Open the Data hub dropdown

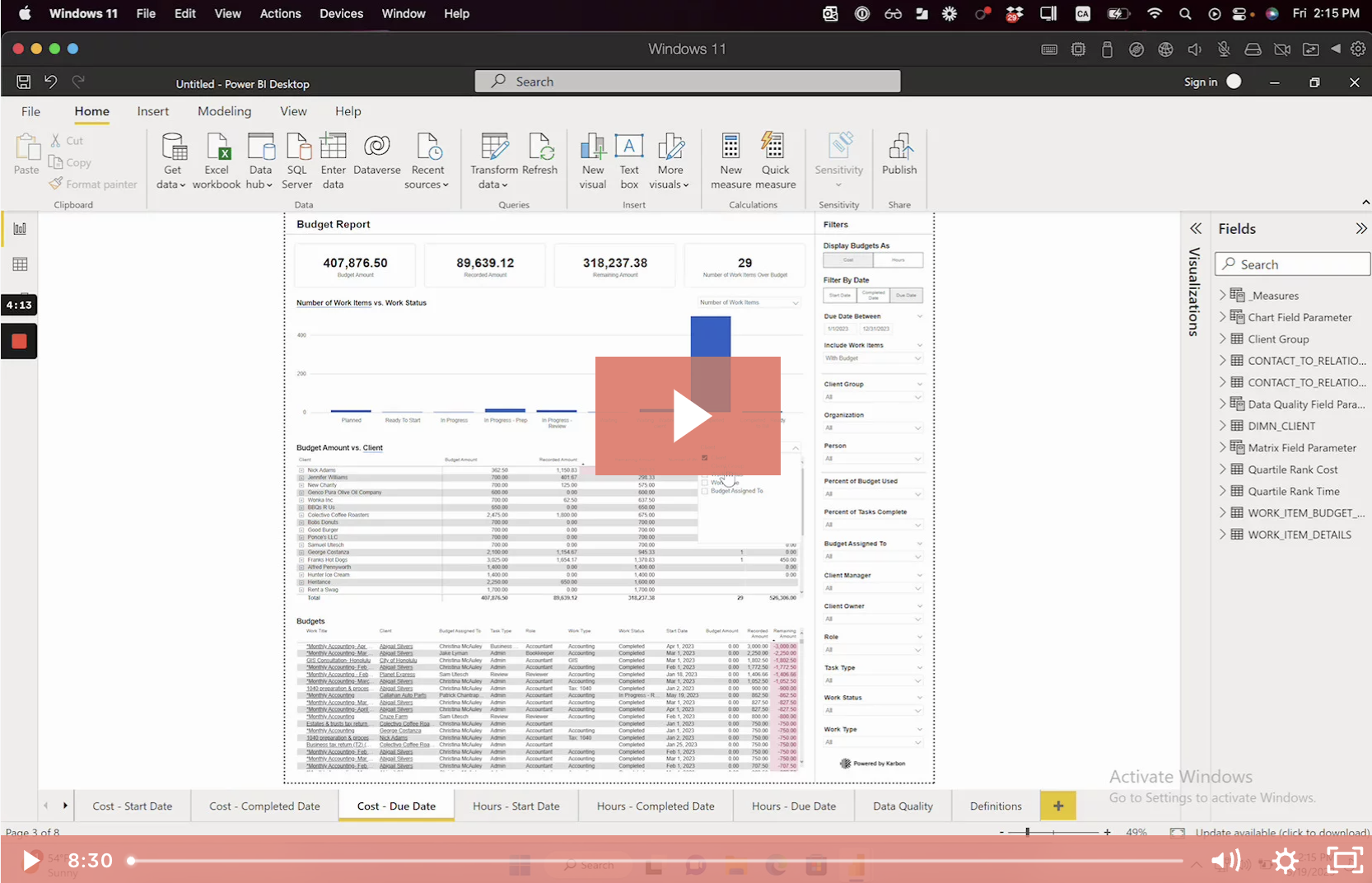[x=260, y=185]
